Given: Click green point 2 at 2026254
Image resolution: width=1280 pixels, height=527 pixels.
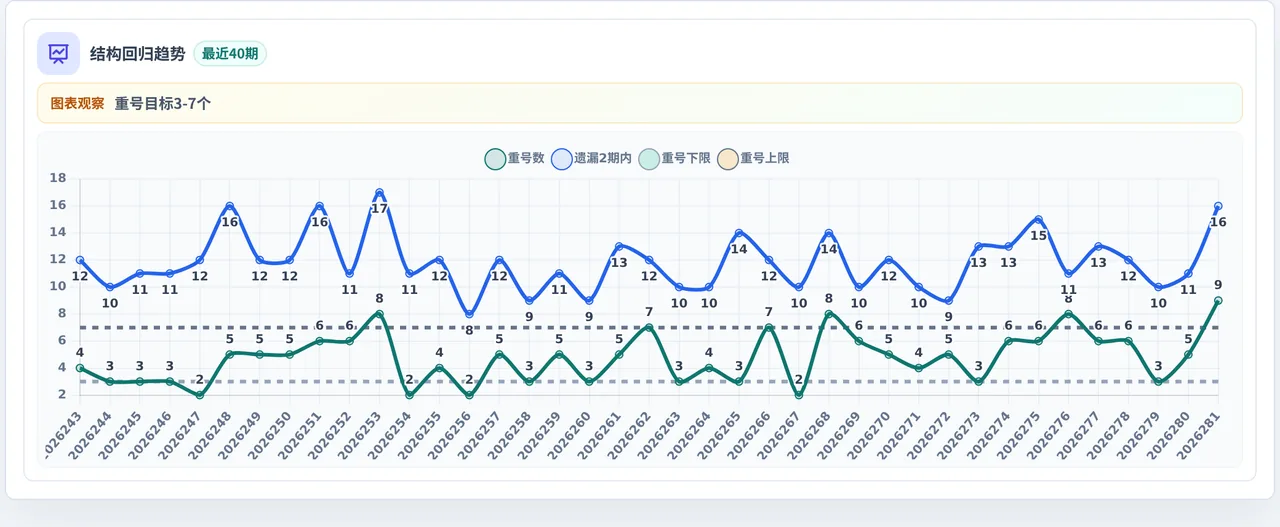Looking at the screenshot, I should pyautogui.click(x=409, y=395).
